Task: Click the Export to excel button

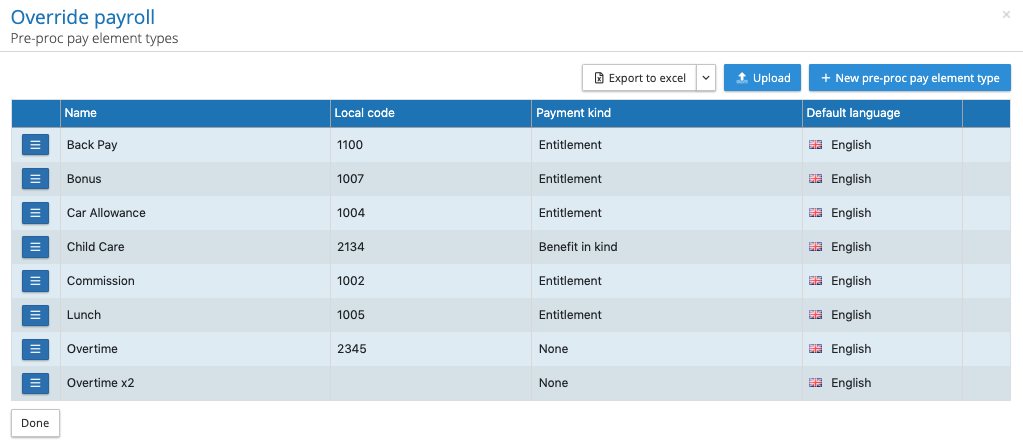Action: point(640,78)
